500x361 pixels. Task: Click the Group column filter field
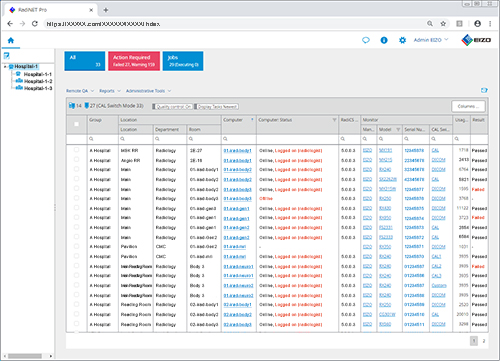[x=103, y=139]
